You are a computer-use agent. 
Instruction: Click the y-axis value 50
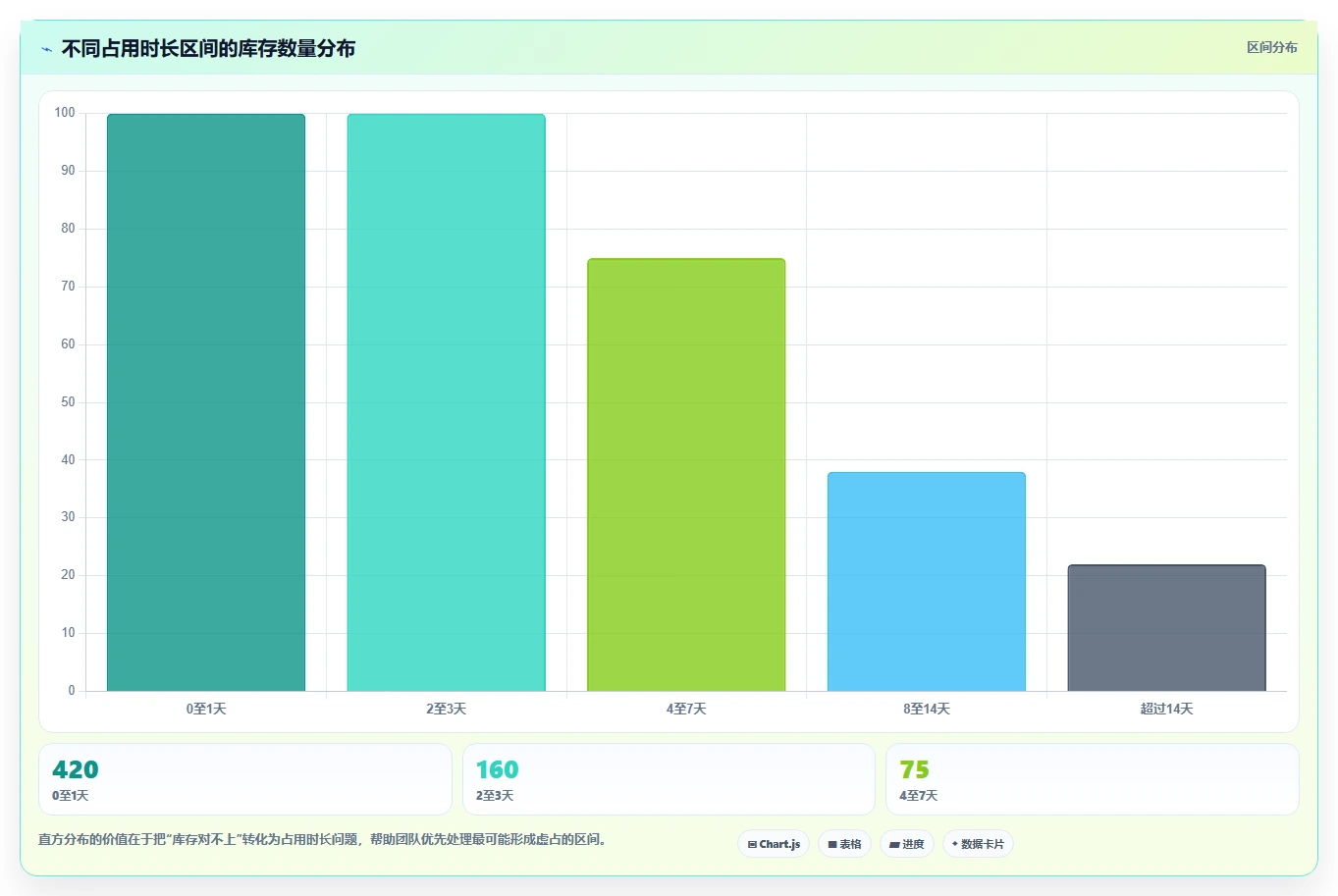68,402
